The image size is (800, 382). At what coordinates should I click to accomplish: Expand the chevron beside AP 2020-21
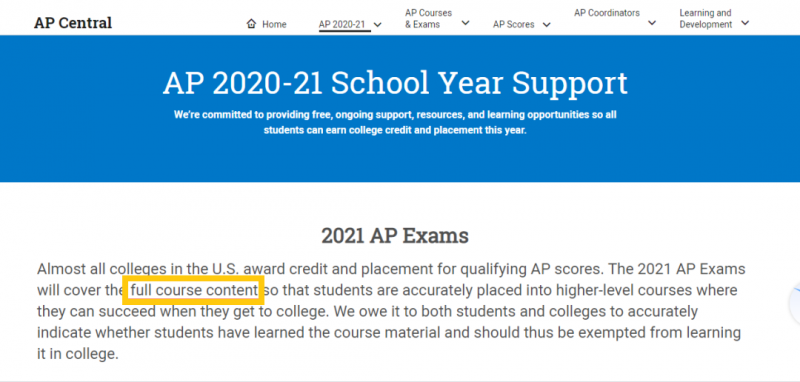tap(378, 24)
